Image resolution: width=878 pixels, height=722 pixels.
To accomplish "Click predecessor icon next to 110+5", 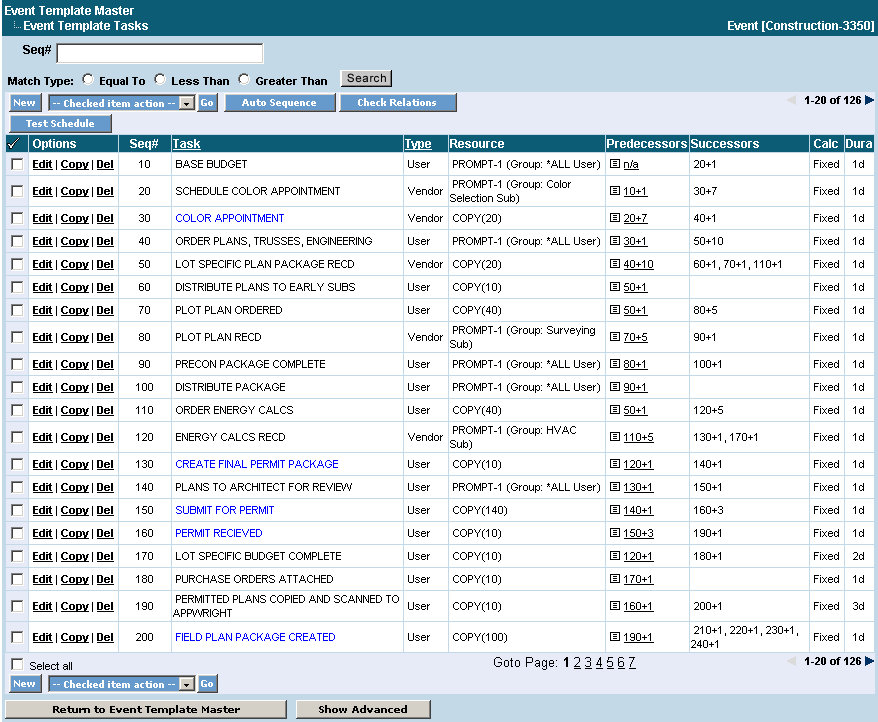I will [615, 438].
